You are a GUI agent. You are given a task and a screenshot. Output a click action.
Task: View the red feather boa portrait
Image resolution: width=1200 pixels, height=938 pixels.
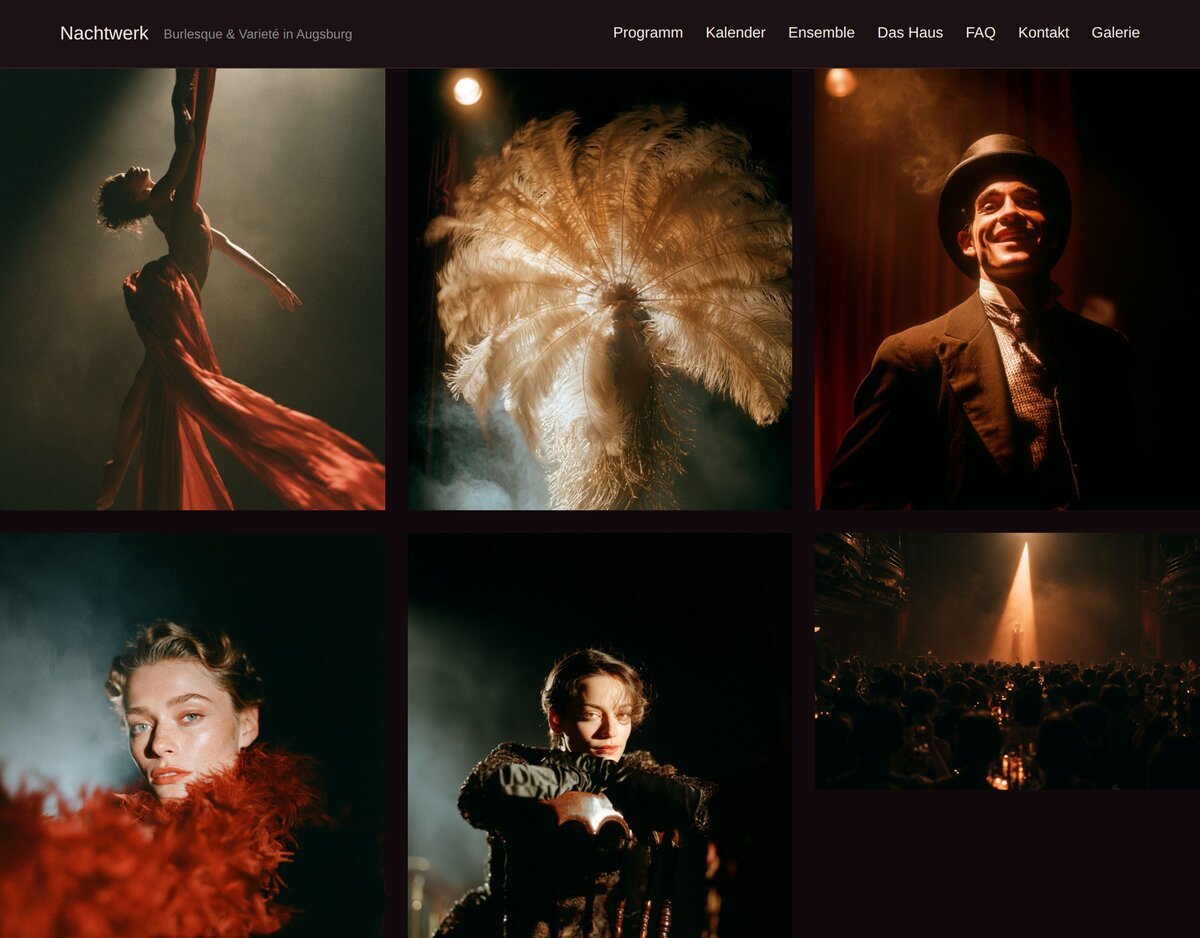(x=192, y=735)
